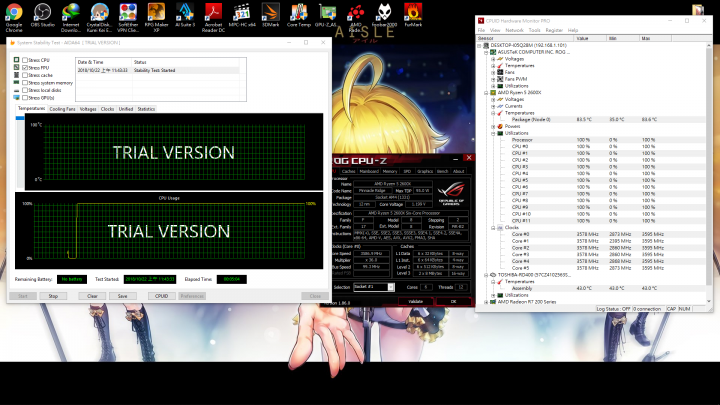Click the ASUSTeK motherboard icon in HWMonitor
This screenshot has width=720, height=405.
(x=493, y=52)
